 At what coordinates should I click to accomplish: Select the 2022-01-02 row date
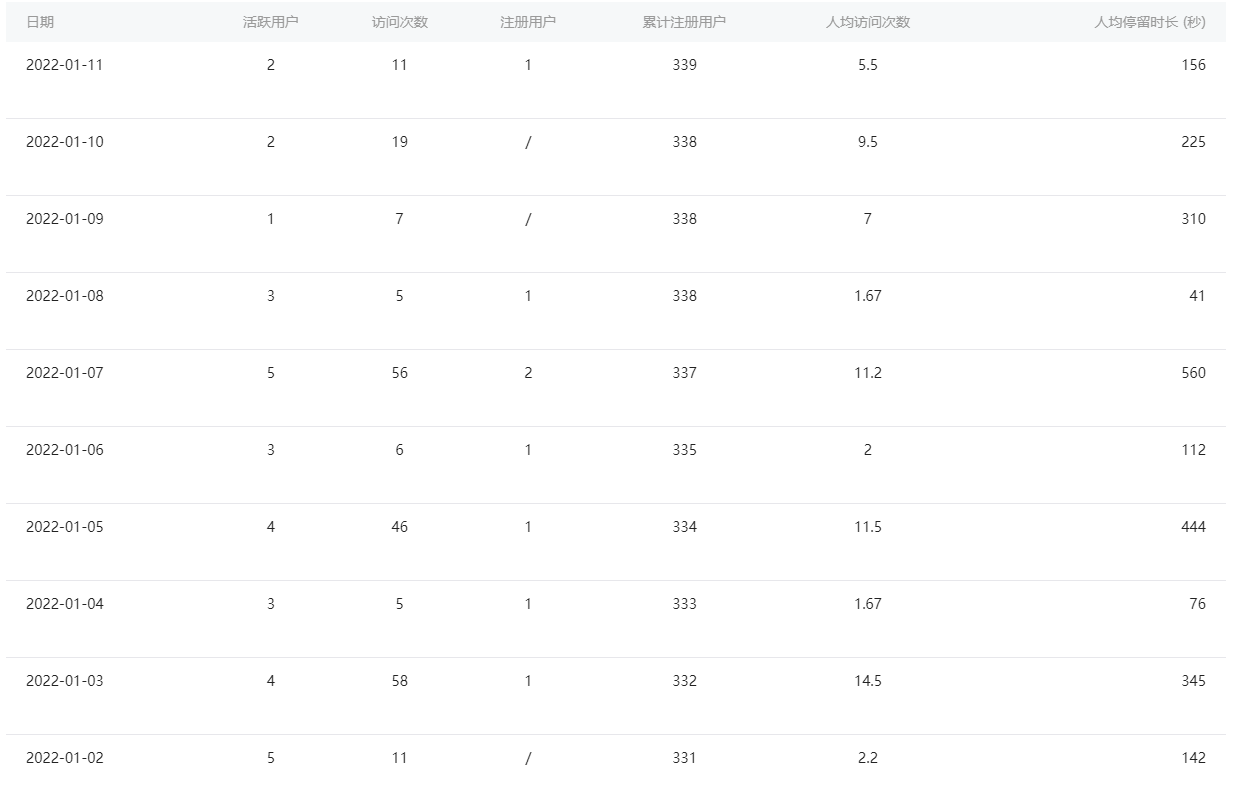click(x=64, y=758)
